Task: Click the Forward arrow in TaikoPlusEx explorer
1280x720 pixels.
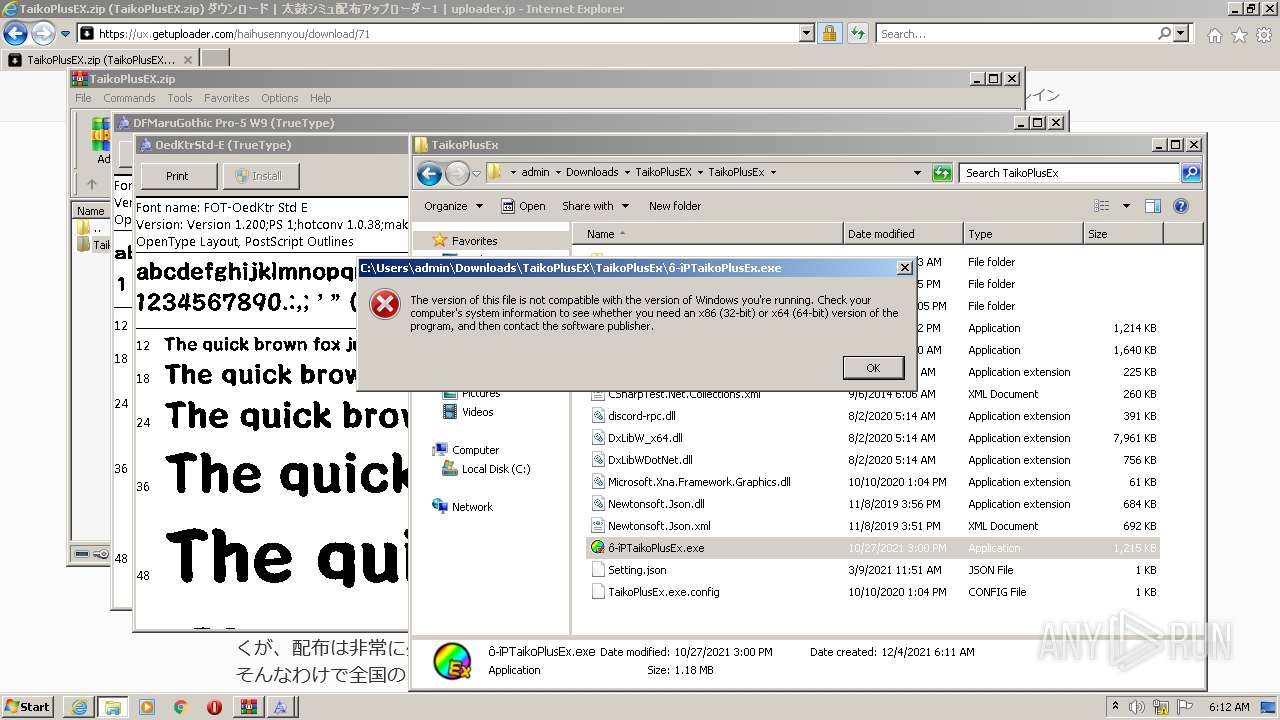Action: 457,174
